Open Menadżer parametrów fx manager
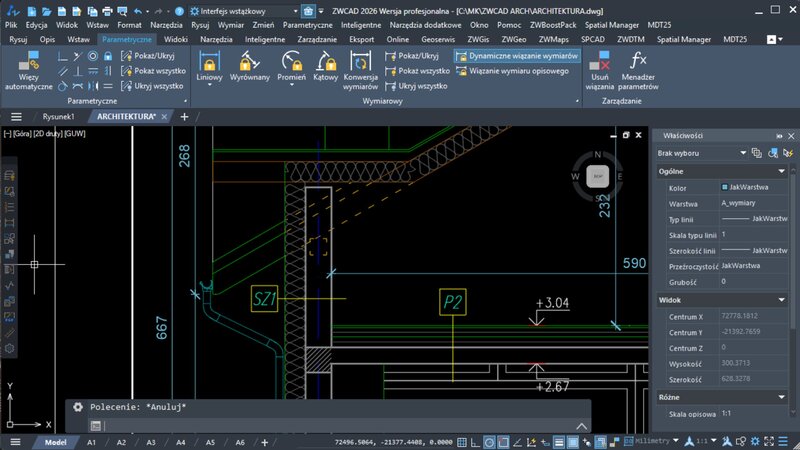The height and width of the screenshot is (450, 800). coord(638,71)
